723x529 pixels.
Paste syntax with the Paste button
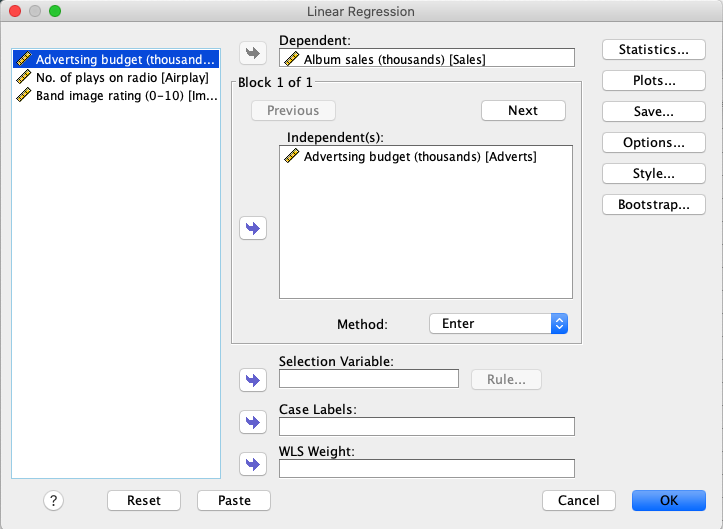tap(234, 500)
